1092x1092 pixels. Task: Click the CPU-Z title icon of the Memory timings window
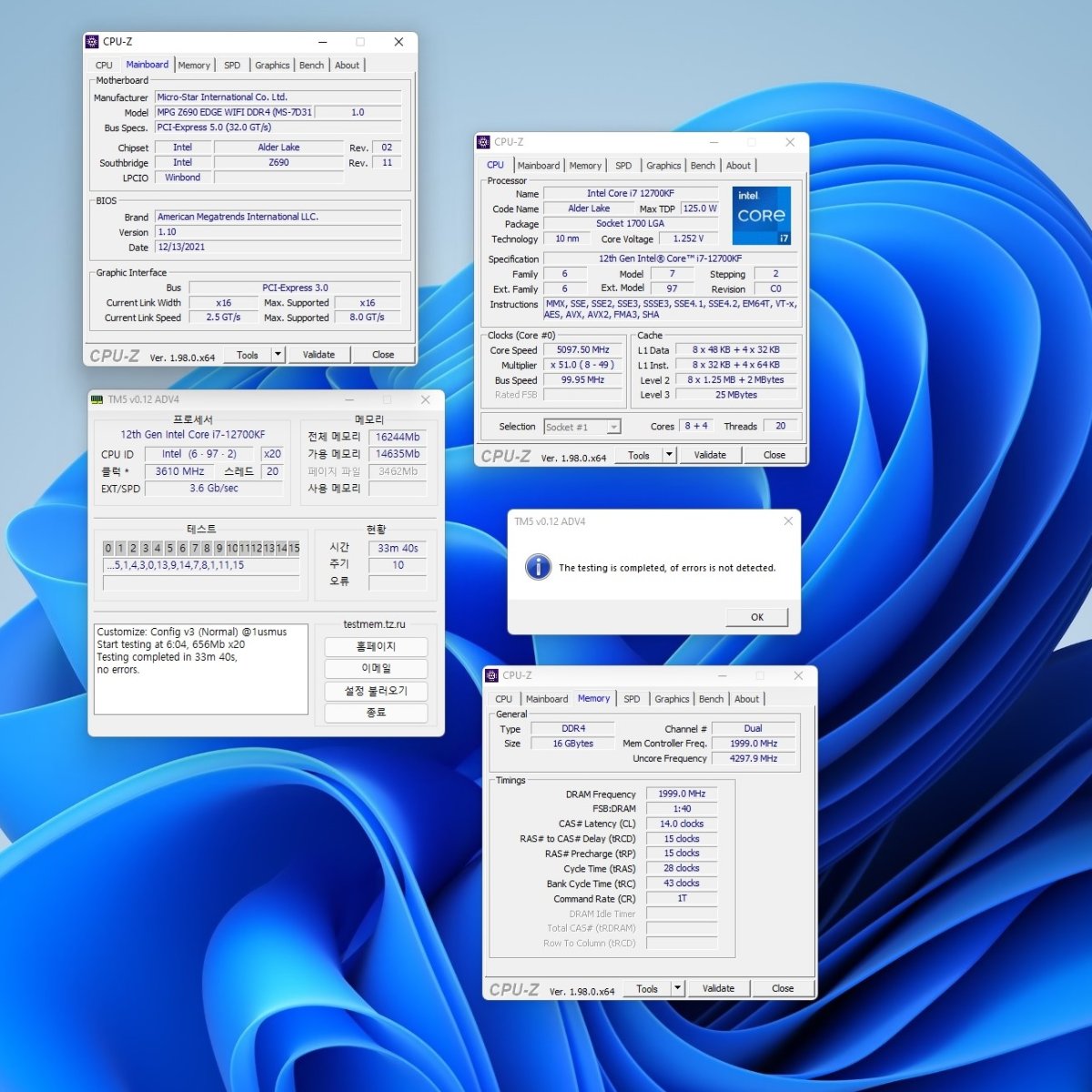click(x=491, y=675)
